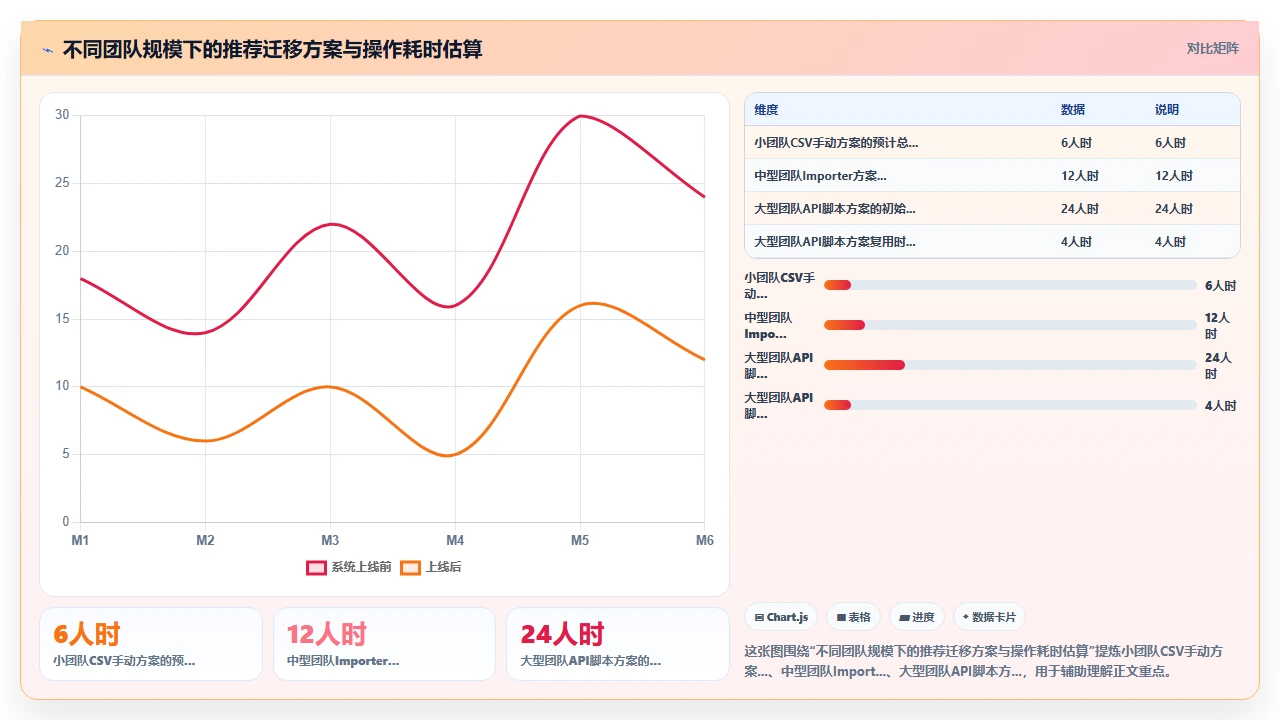Select the 表格 tag chip
1280x720 pixels.
(853, 617)
